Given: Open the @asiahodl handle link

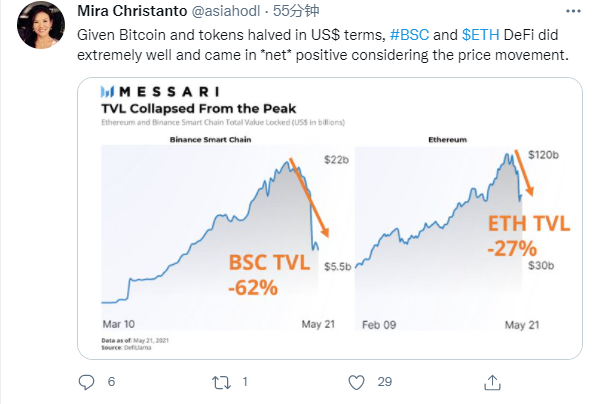Looking at the screenshot, I should tap(226, 11).
